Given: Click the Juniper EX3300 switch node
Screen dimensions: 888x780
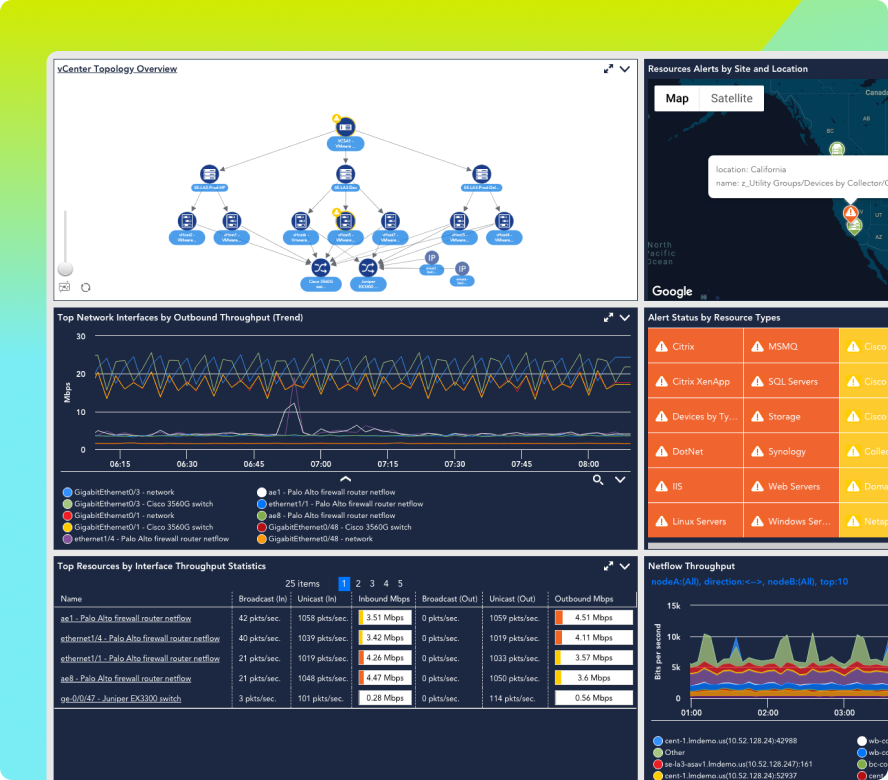Looking at the screenshot, I should coord(368,267).
